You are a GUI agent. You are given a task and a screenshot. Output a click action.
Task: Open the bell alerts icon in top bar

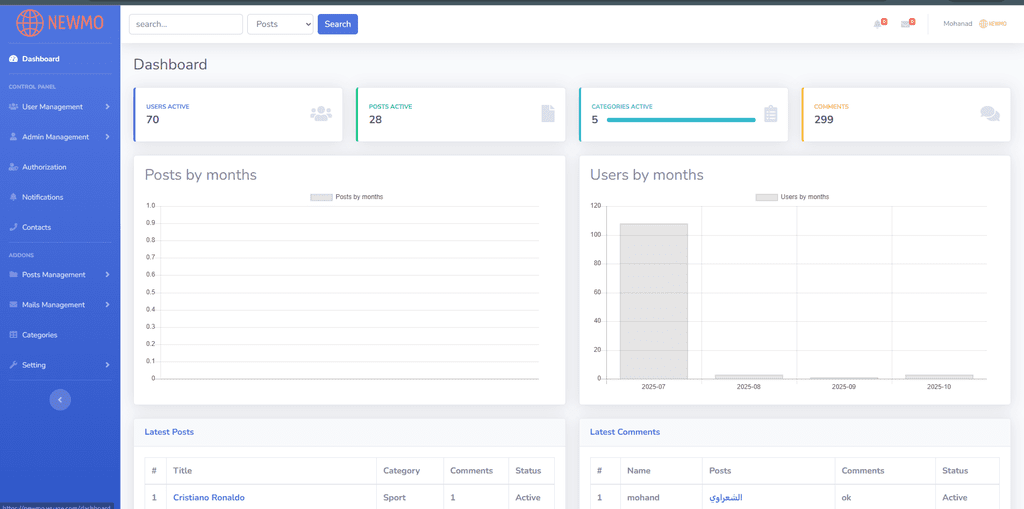[x=878, y=24]
